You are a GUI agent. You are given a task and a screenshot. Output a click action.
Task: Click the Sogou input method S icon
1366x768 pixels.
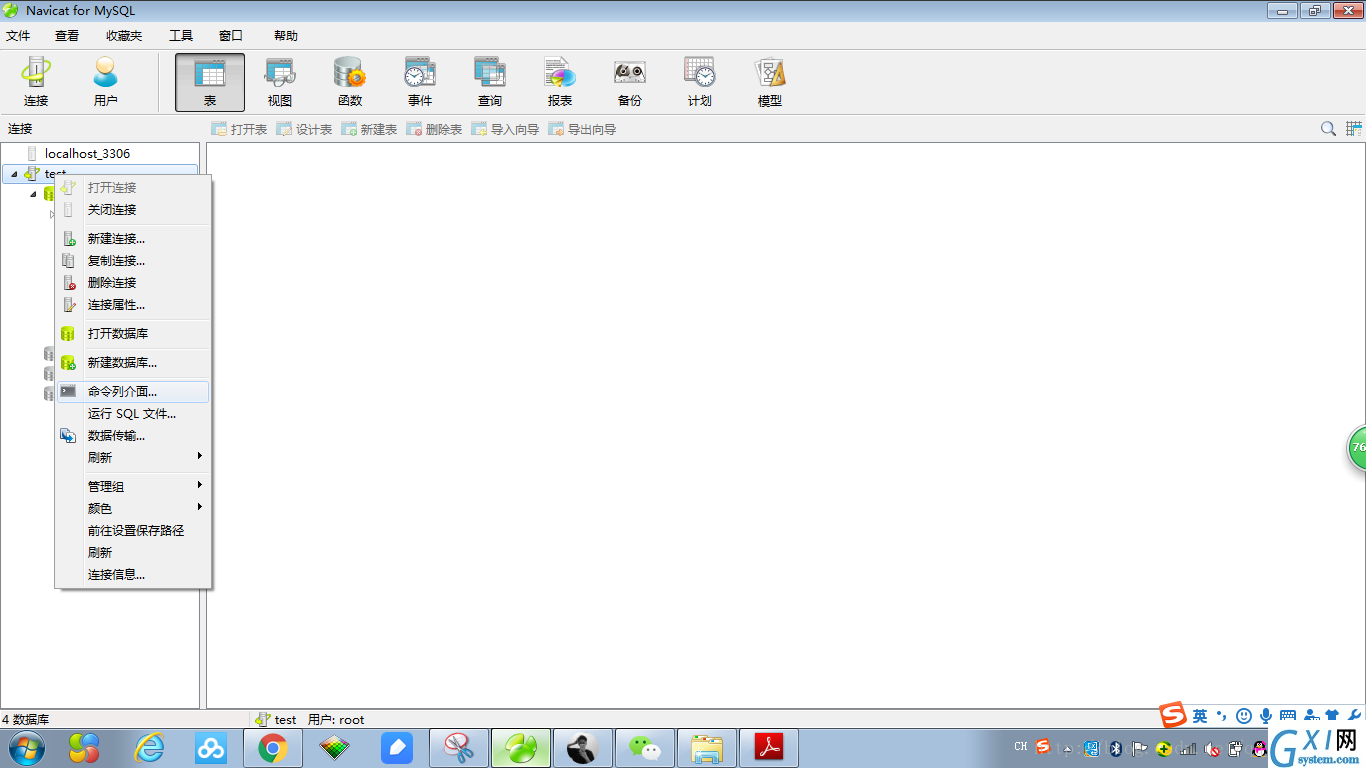coord(1173,715)
